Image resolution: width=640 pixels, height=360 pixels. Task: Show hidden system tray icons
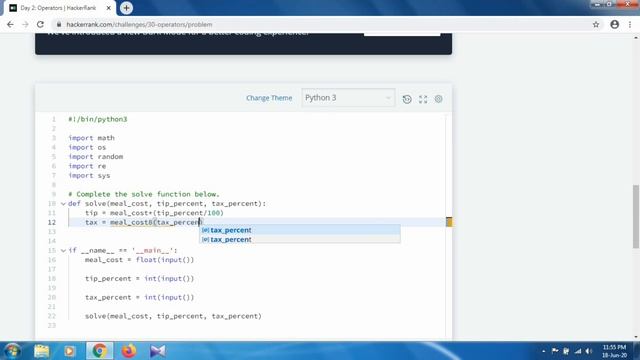coord(543,351)
